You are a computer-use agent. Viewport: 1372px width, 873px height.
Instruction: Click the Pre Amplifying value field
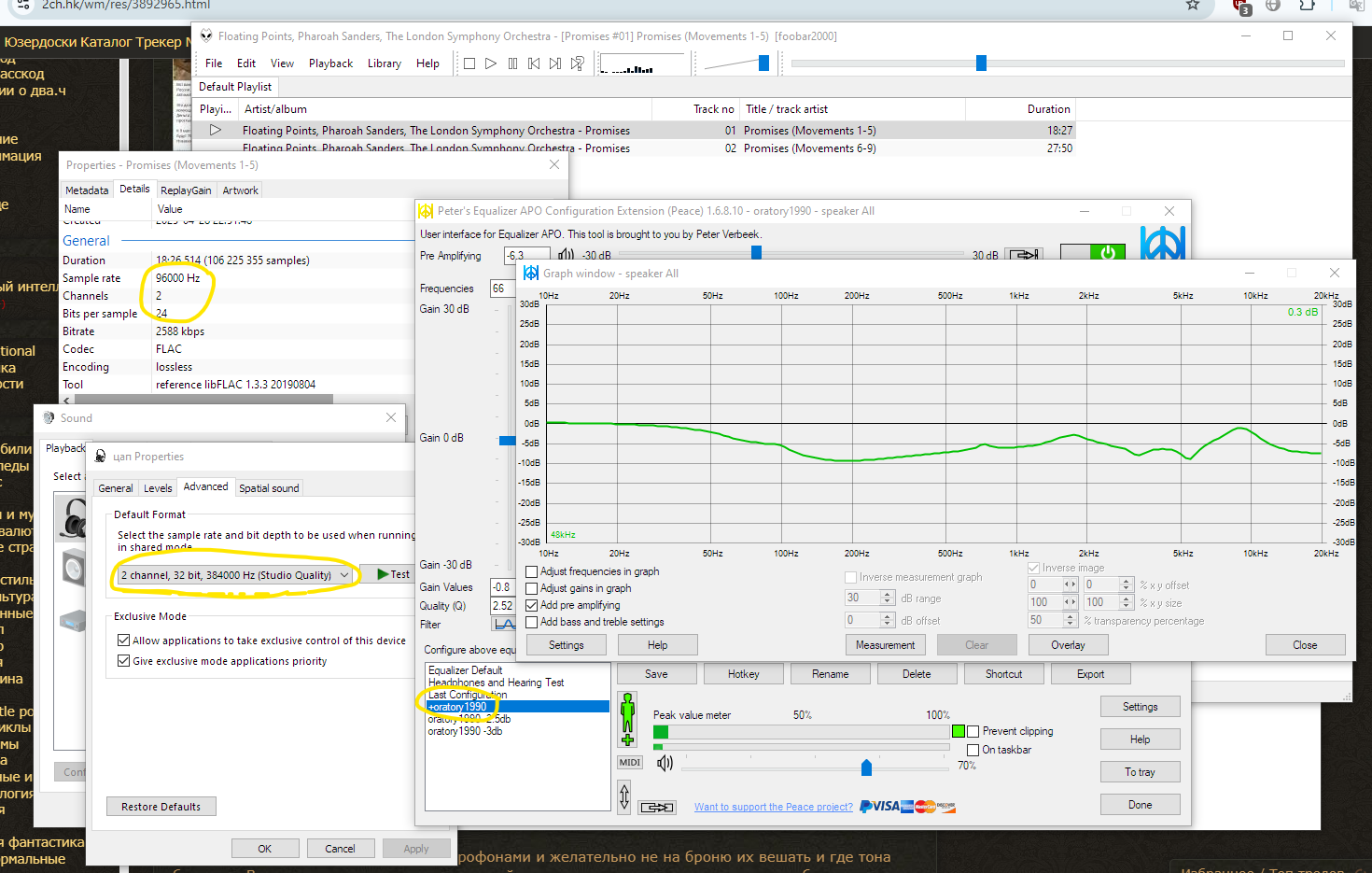pos(527,255)
